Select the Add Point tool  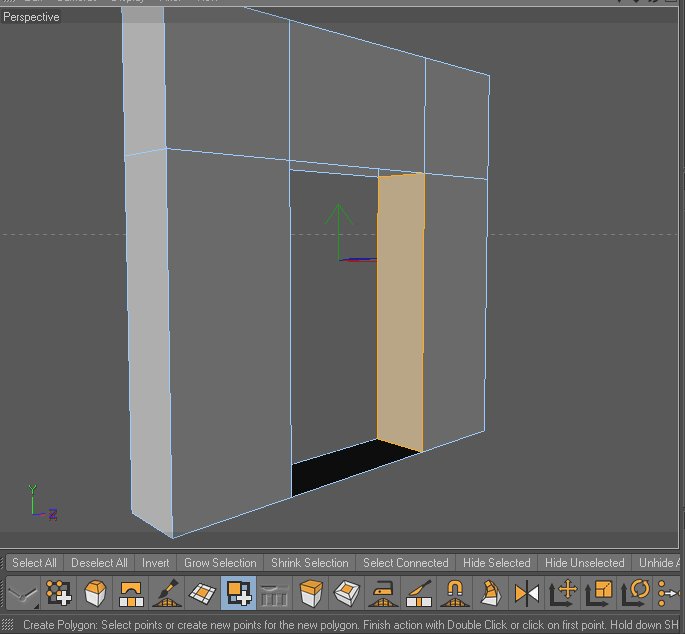pyautogui.click(x=59, y=593)
